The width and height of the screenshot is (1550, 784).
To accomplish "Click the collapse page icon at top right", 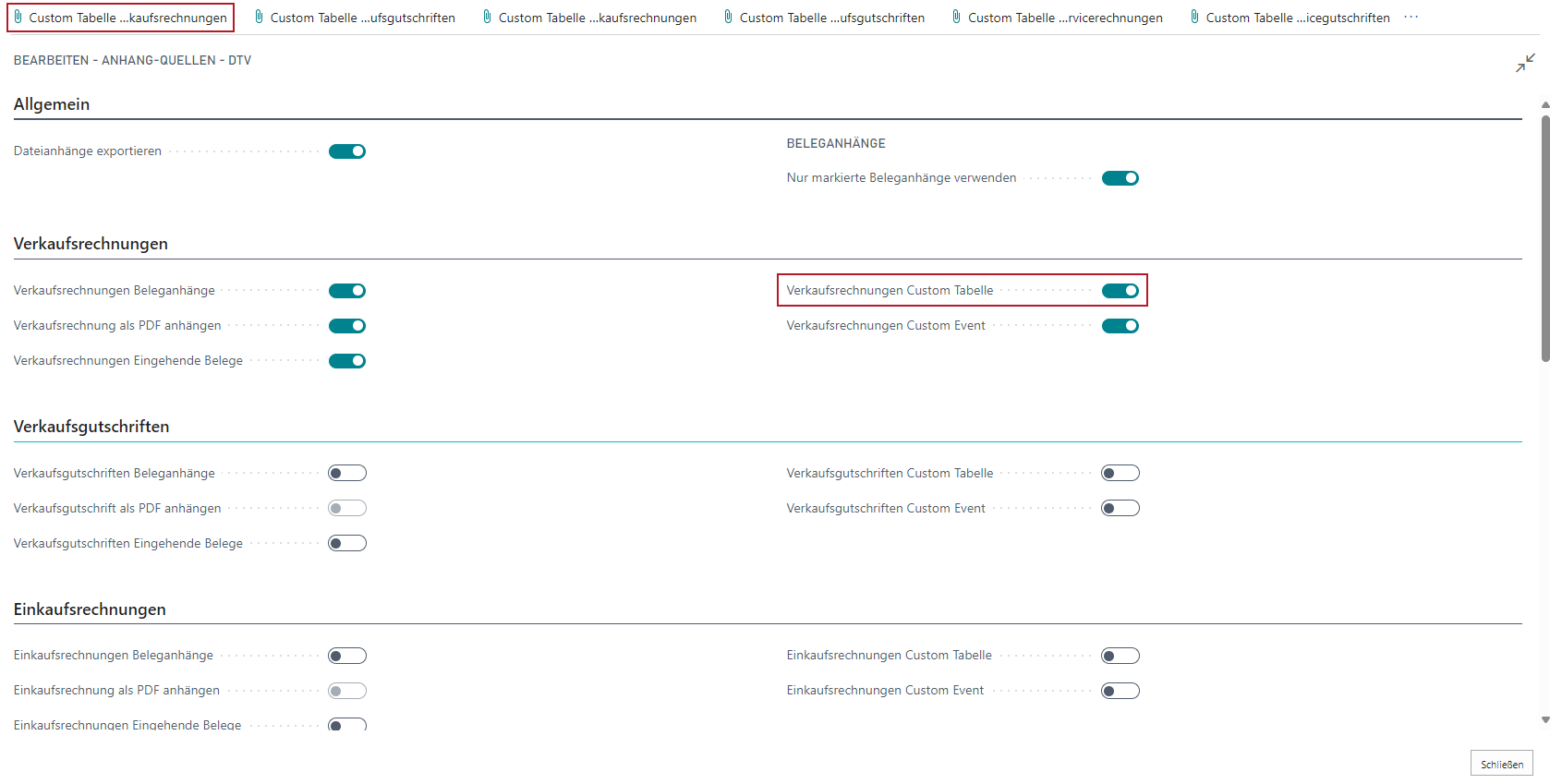I will click(1525, 63).
